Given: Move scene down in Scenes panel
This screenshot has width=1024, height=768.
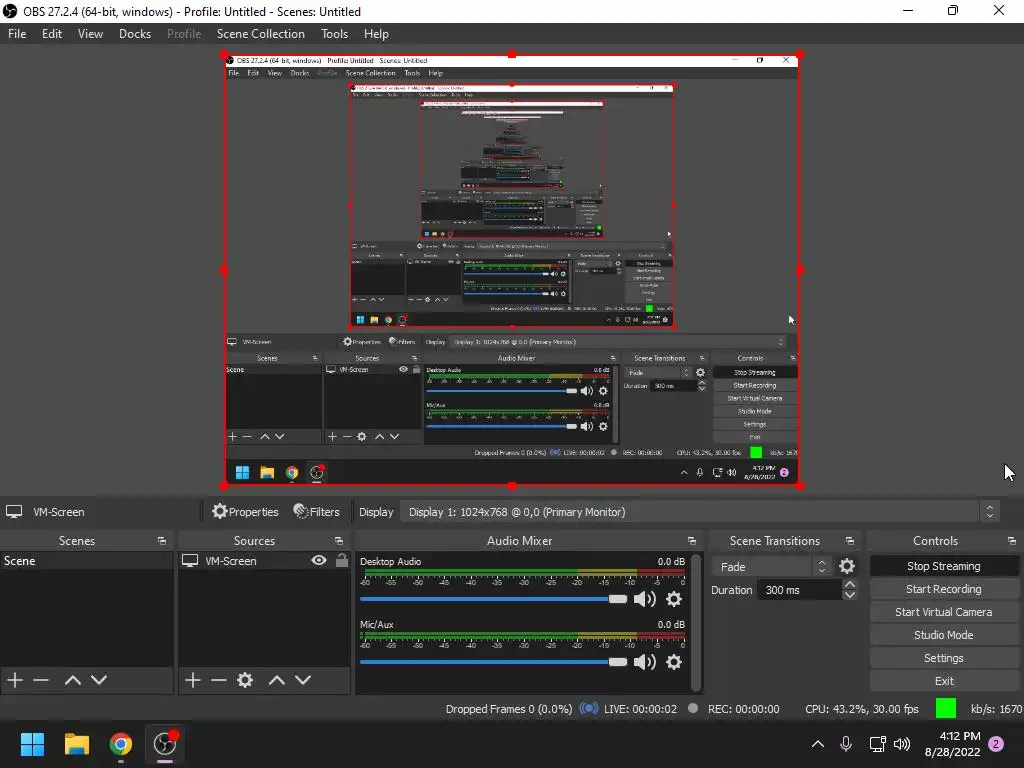Looking at the screenshot, I should tap(99, 680).
